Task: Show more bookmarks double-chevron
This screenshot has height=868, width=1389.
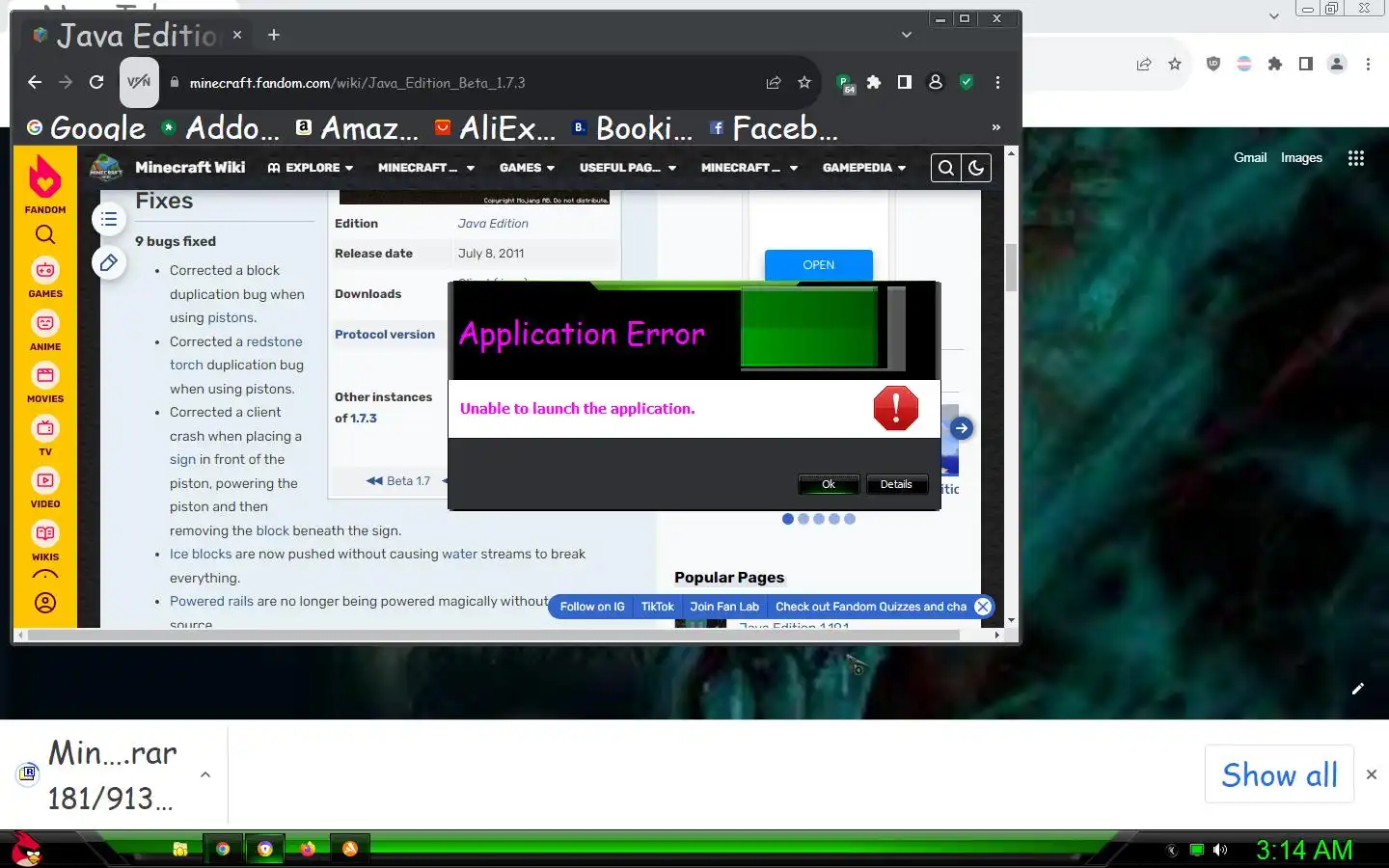Action: coord(996,127)
